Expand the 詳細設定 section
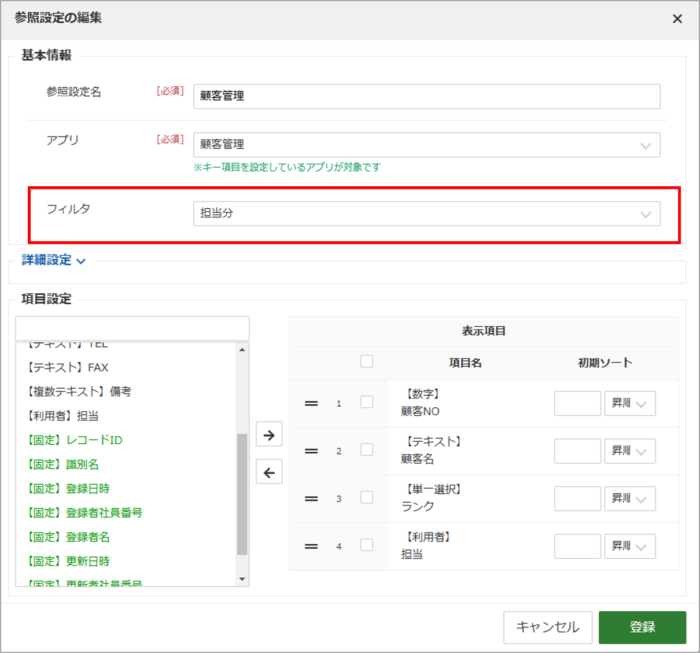Screen dimensions: 700x653 (x=54, y=260)
